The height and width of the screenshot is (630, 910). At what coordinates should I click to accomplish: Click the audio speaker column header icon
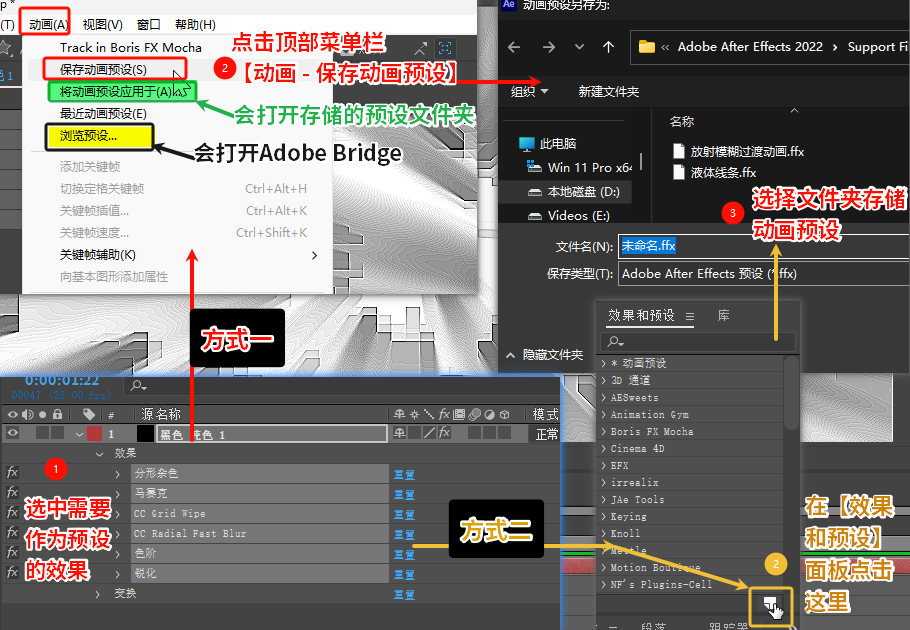point(27,414)
